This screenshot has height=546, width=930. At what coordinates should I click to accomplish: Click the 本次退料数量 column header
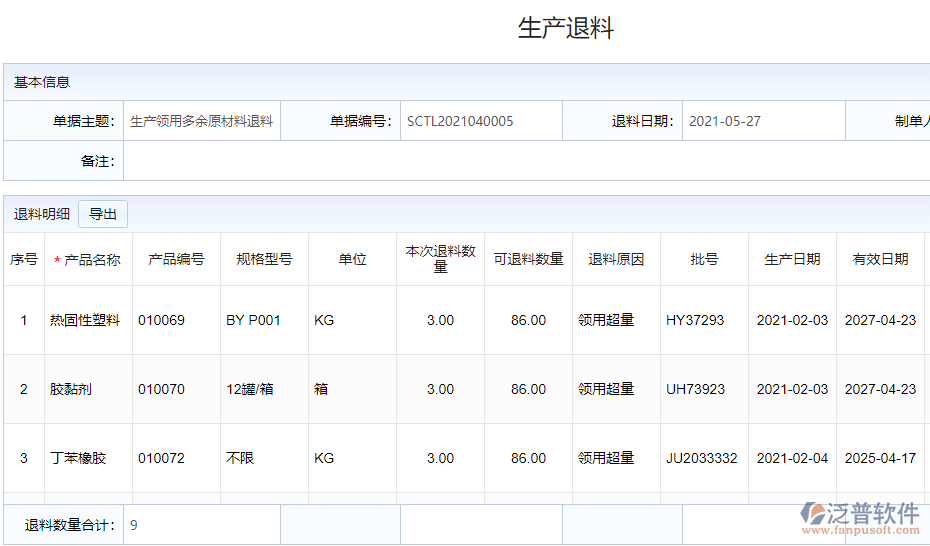pos(440,259)
